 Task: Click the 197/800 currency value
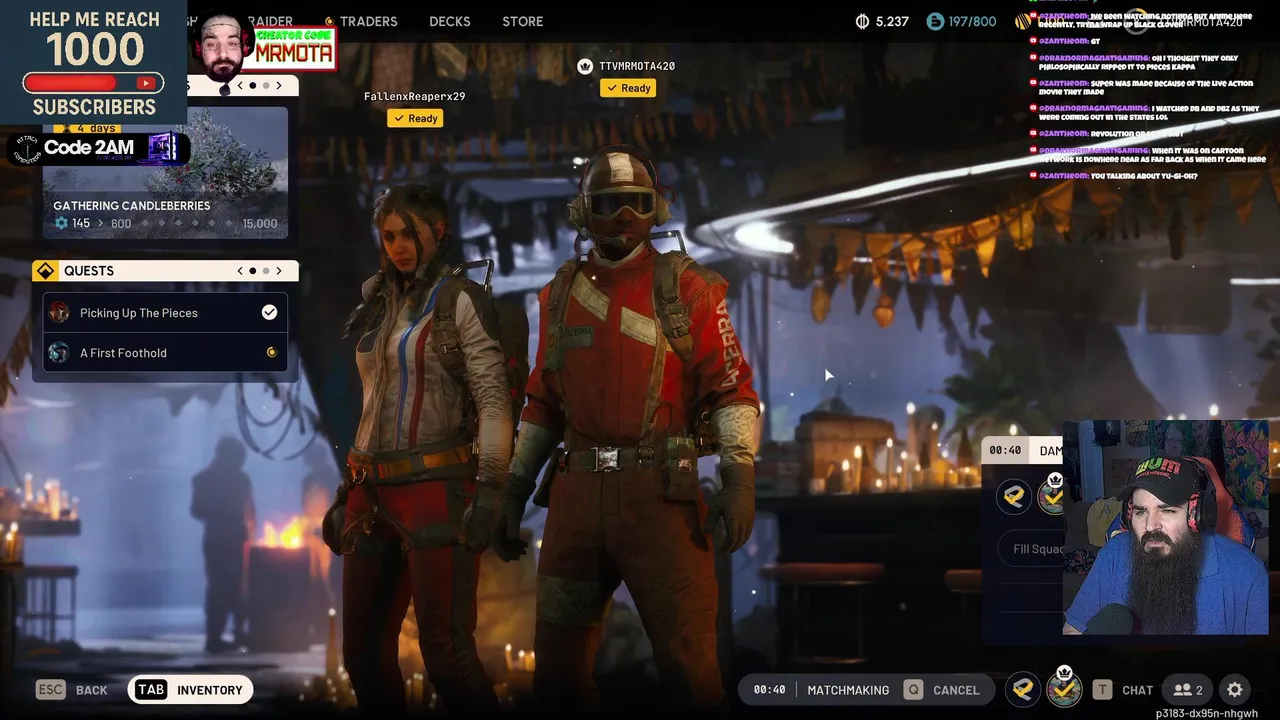point(972,21)
